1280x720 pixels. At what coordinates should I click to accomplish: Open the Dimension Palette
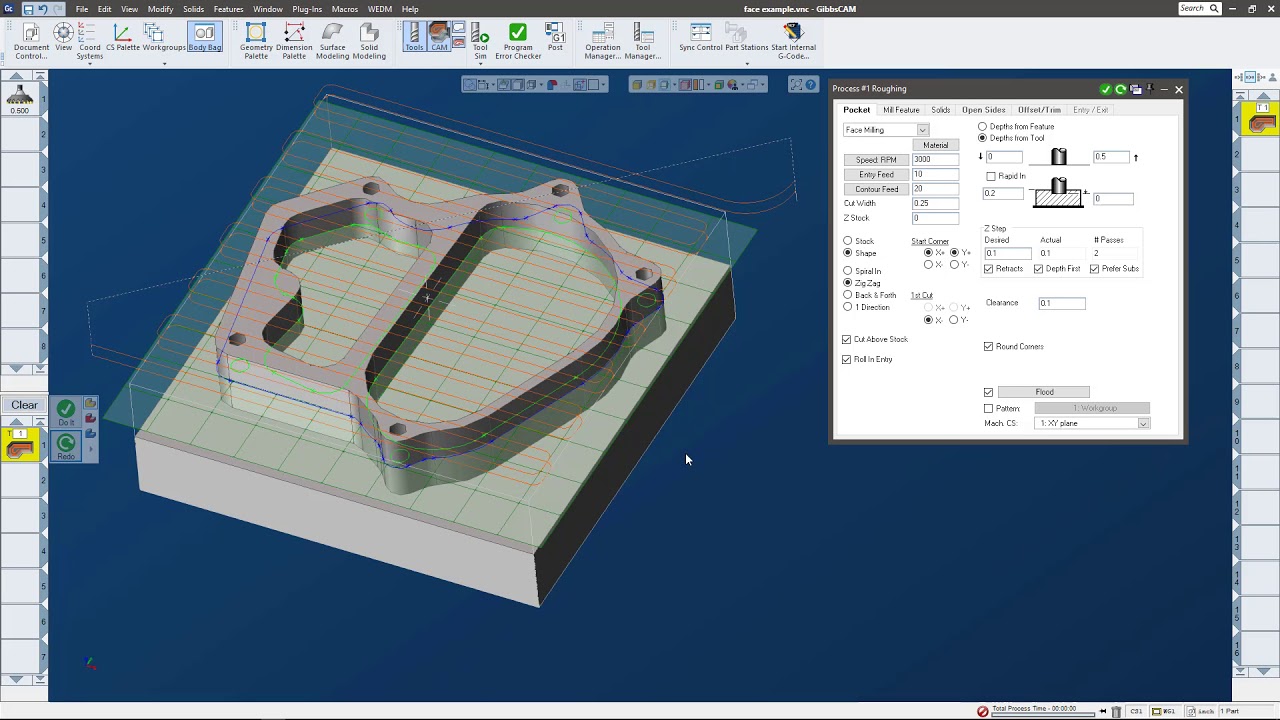tap(294, 42)
